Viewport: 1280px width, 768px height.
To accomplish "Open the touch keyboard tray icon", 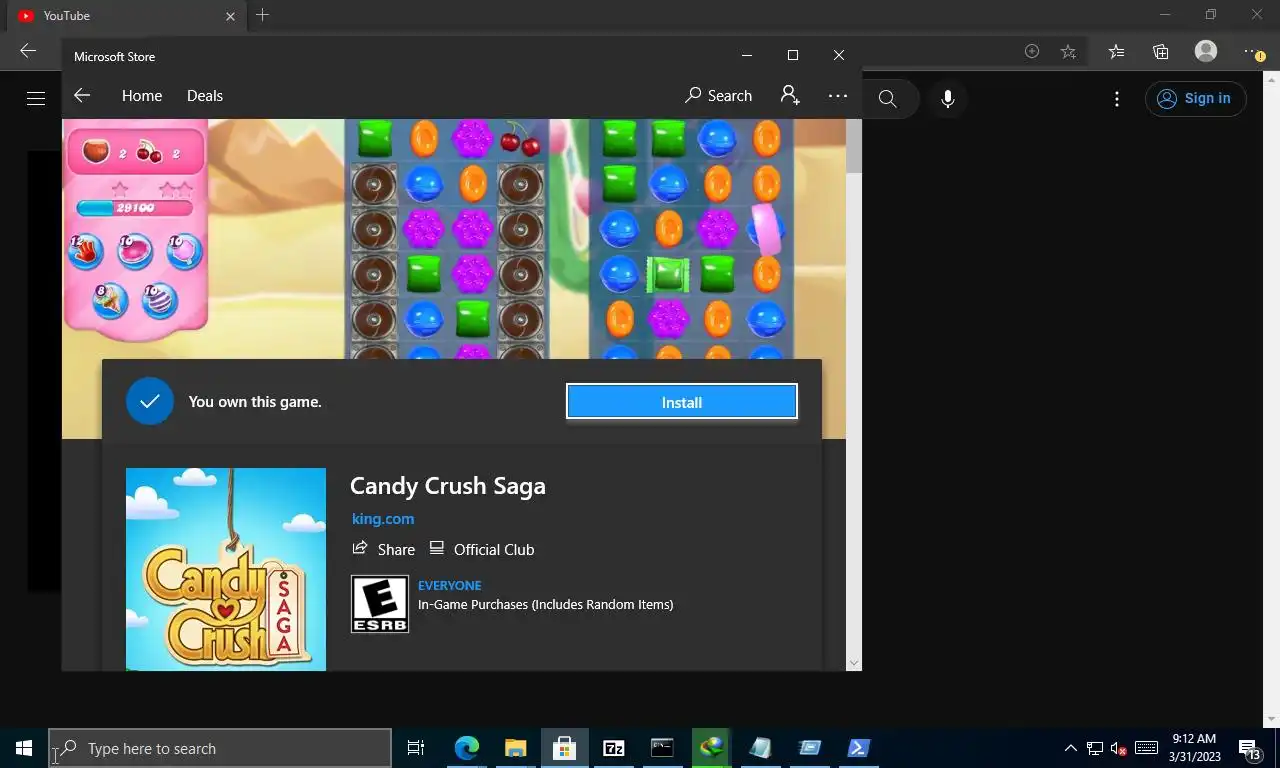I will (x=1146, y=748).
